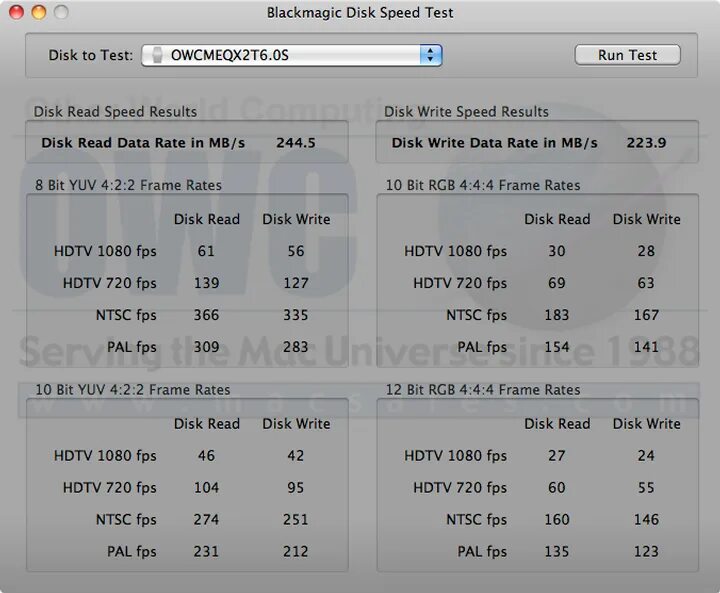The height and width of the screenshot is (593, 720).
Task: Click 12 Bit RGB HDTV 720 read value 60
Action: (557, 487)
